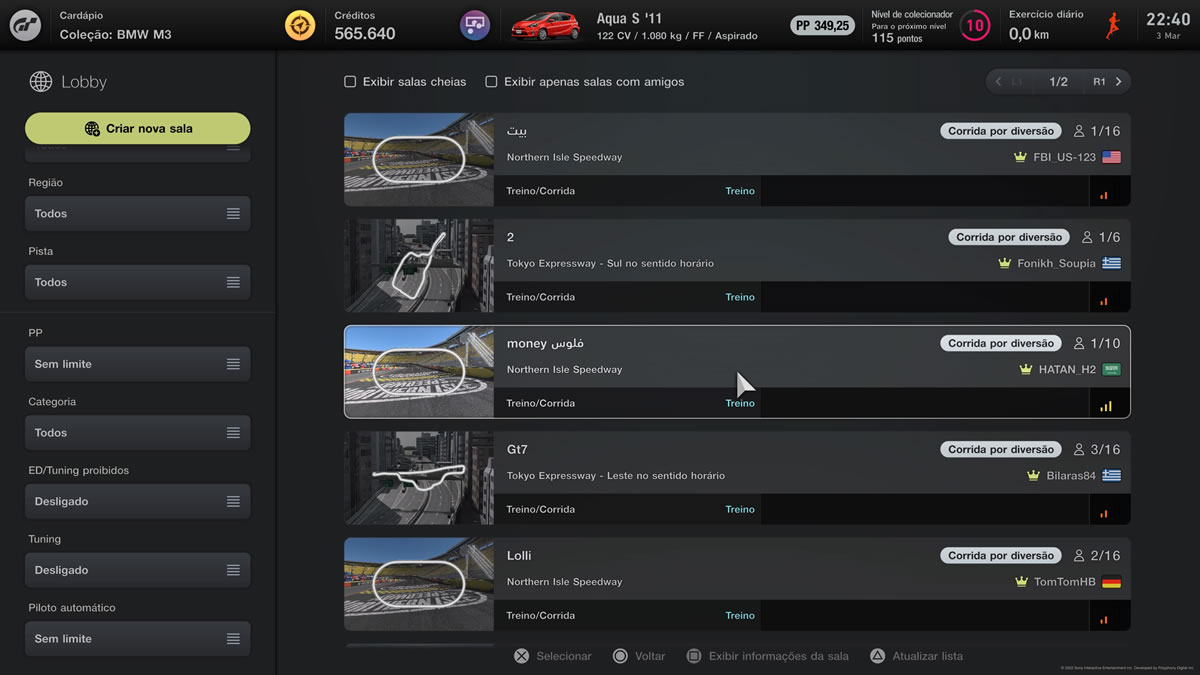This screenshot has width=1200, height=675.
Task: Click track thumbnail of the Gt7 room
Action: point(419,477)
